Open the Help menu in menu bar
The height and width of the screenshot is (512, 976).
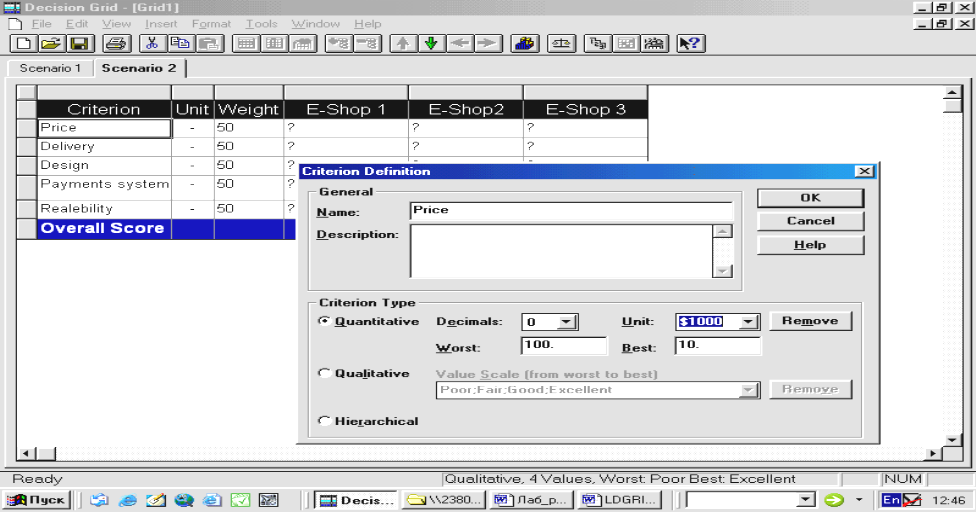click(368, 24)
